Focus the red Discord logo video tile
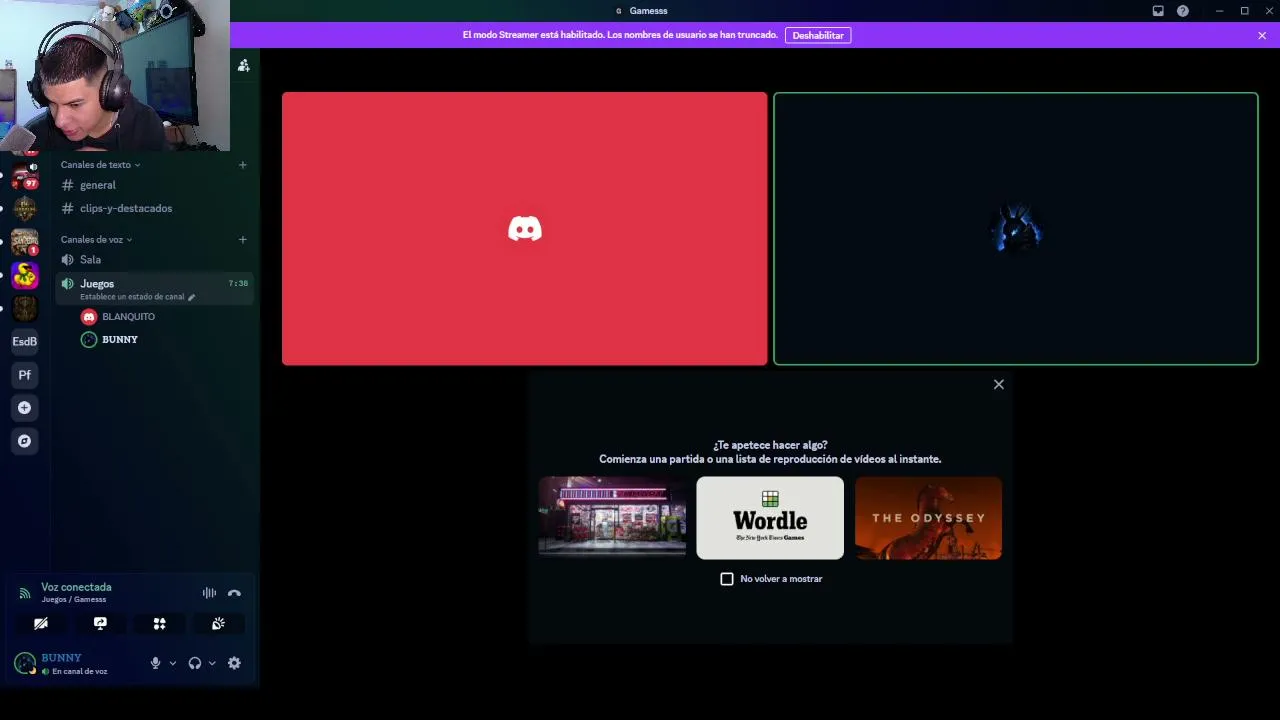The width and height of the screenshot is (1280, 720). [524, 229]
